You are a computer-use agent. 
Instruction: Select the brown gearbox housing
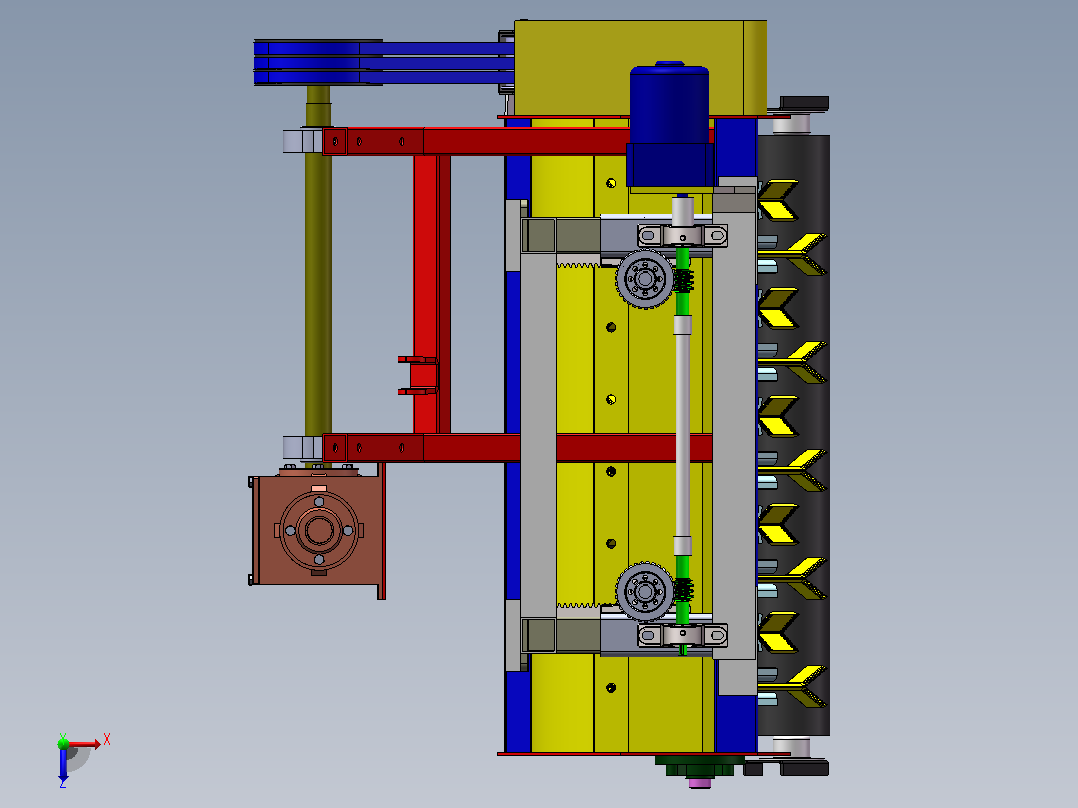317,531
